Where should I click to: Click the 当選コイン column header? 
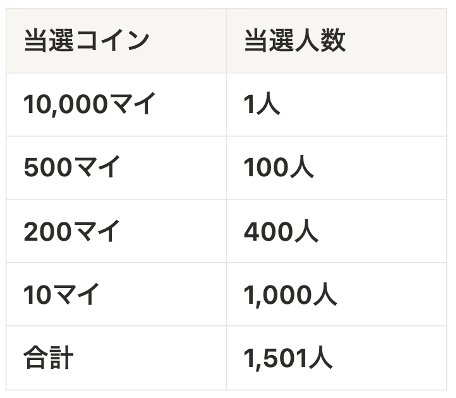(116, 41)
